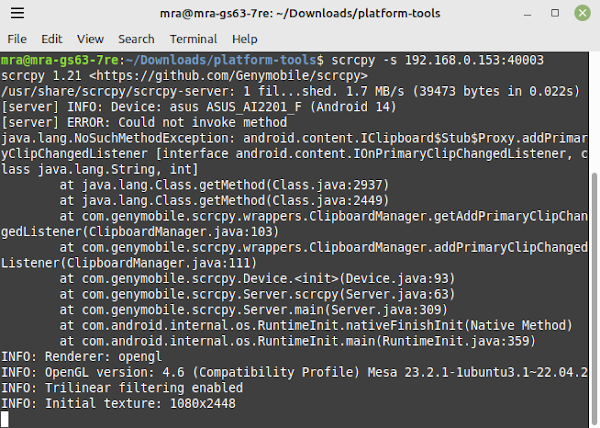Click the green mra@mra-gs63-7re prompt text
The height and width of the screenshot is (428, 600).
click(x=60, y=60)
